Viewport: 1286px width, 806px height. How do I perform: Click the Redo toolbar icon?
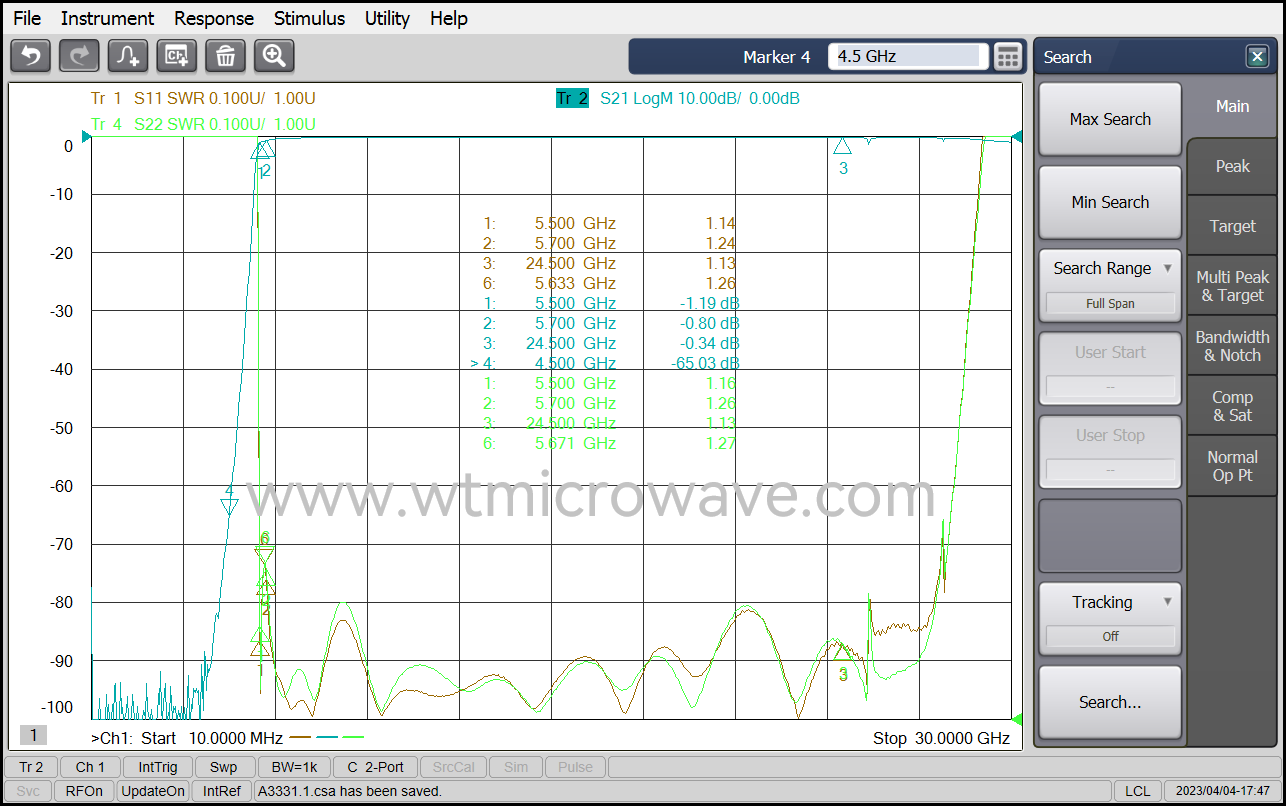coord(78,56)
